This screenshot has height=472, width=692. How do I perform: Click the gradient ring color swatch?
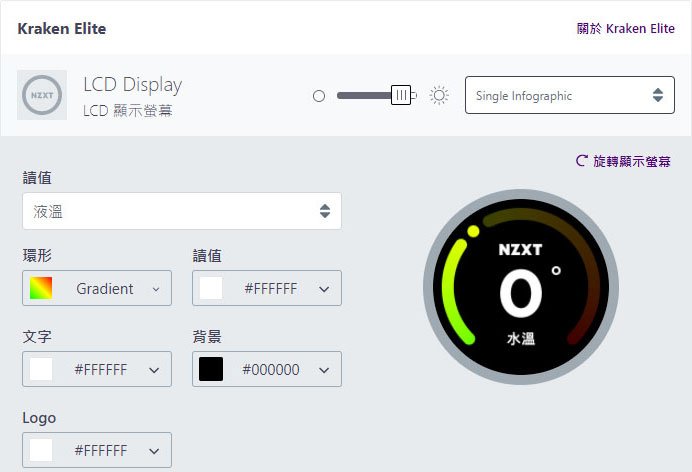click(41, 288)
